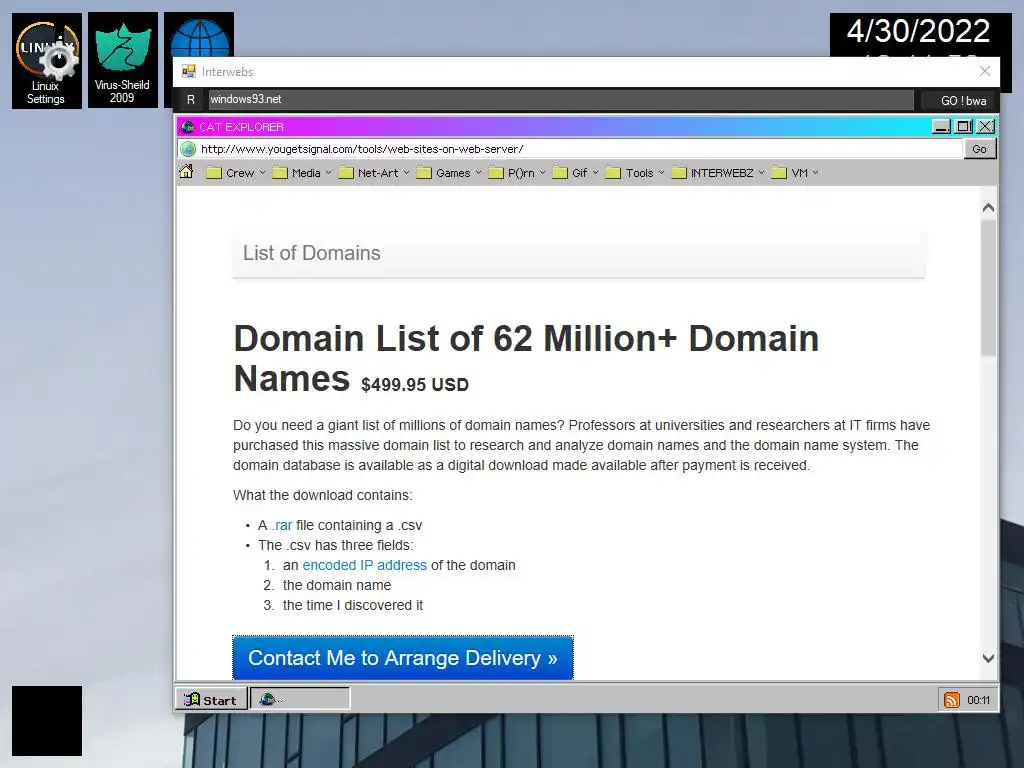
Task: Click the page scroll up arrow
Action: pos(988,208)
